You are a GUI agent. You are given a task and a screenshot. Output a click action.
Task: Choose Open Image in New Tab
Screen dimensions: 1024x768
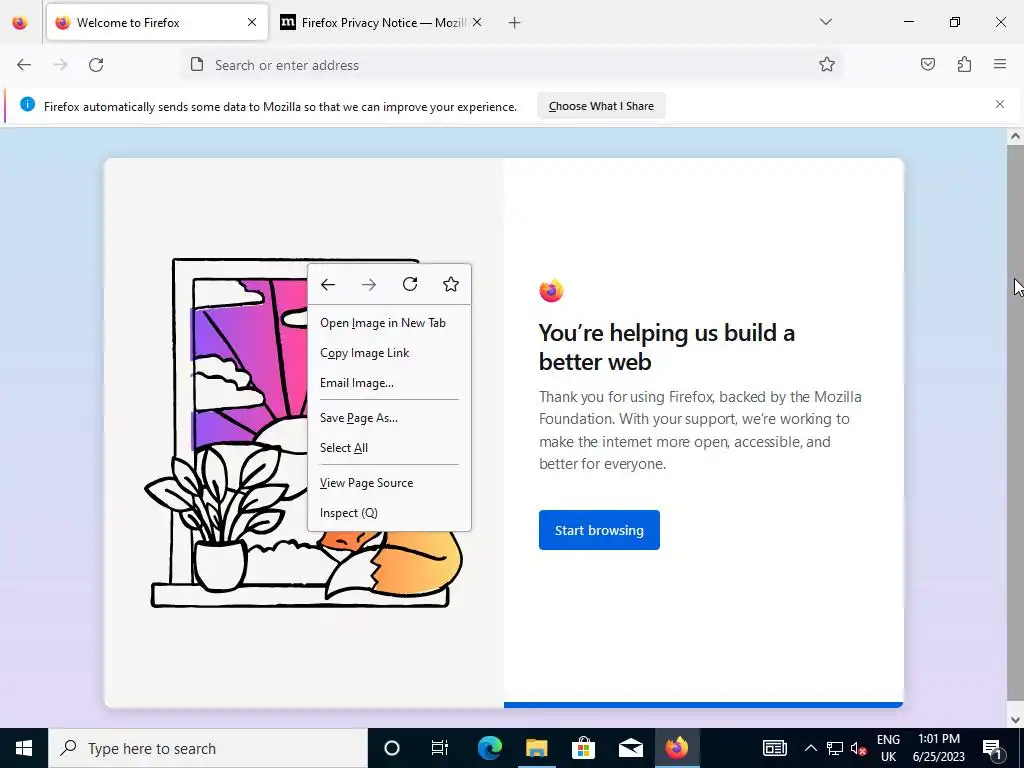pyautogui.click(x=389, y=323)
